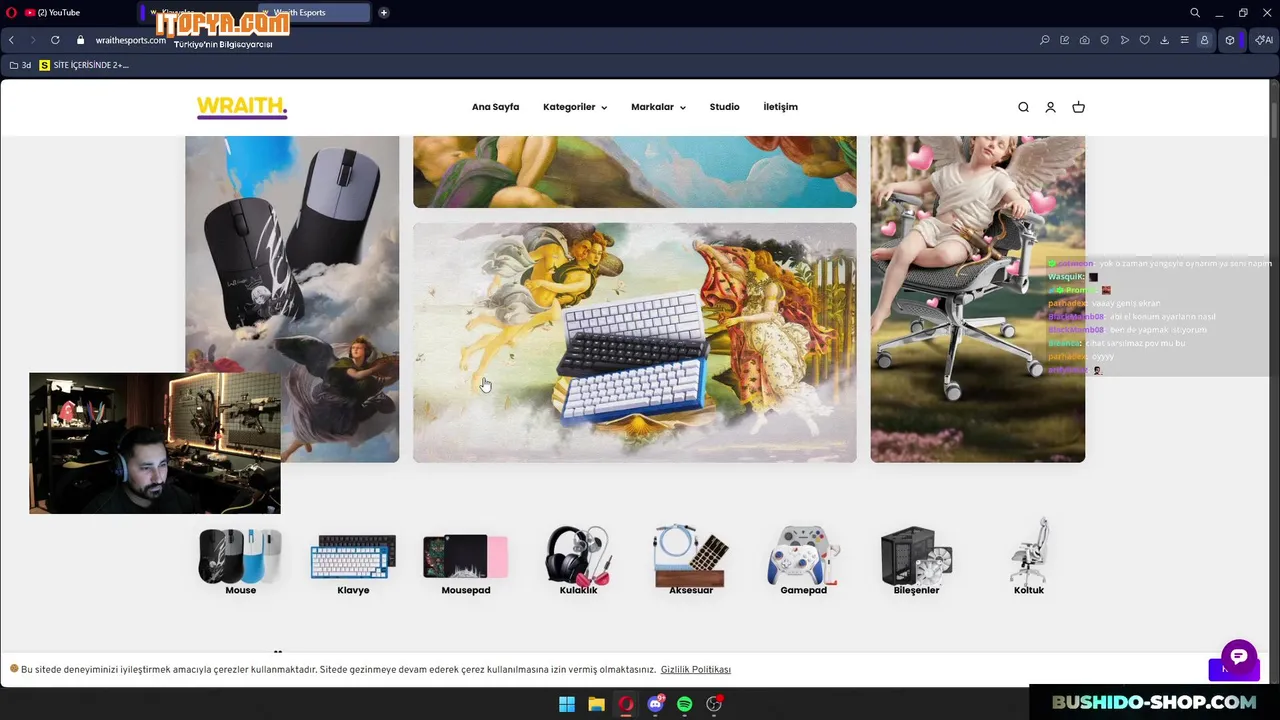This screenshot has height=720, width=1280.
Task: Select the Mousepad category
Action: [x=465, y=561]
